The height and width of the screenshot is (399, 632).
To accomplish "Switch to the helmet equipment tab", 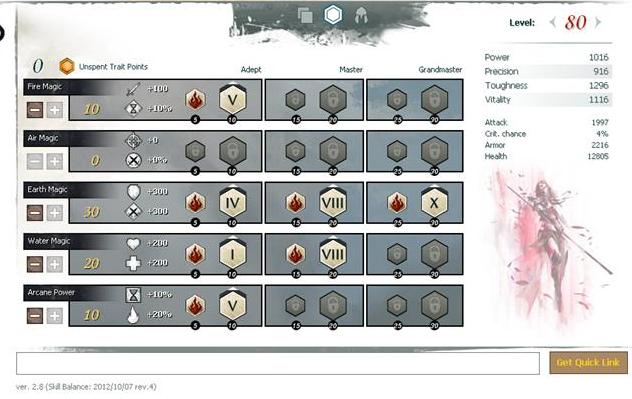I will (x=361, y=16).
